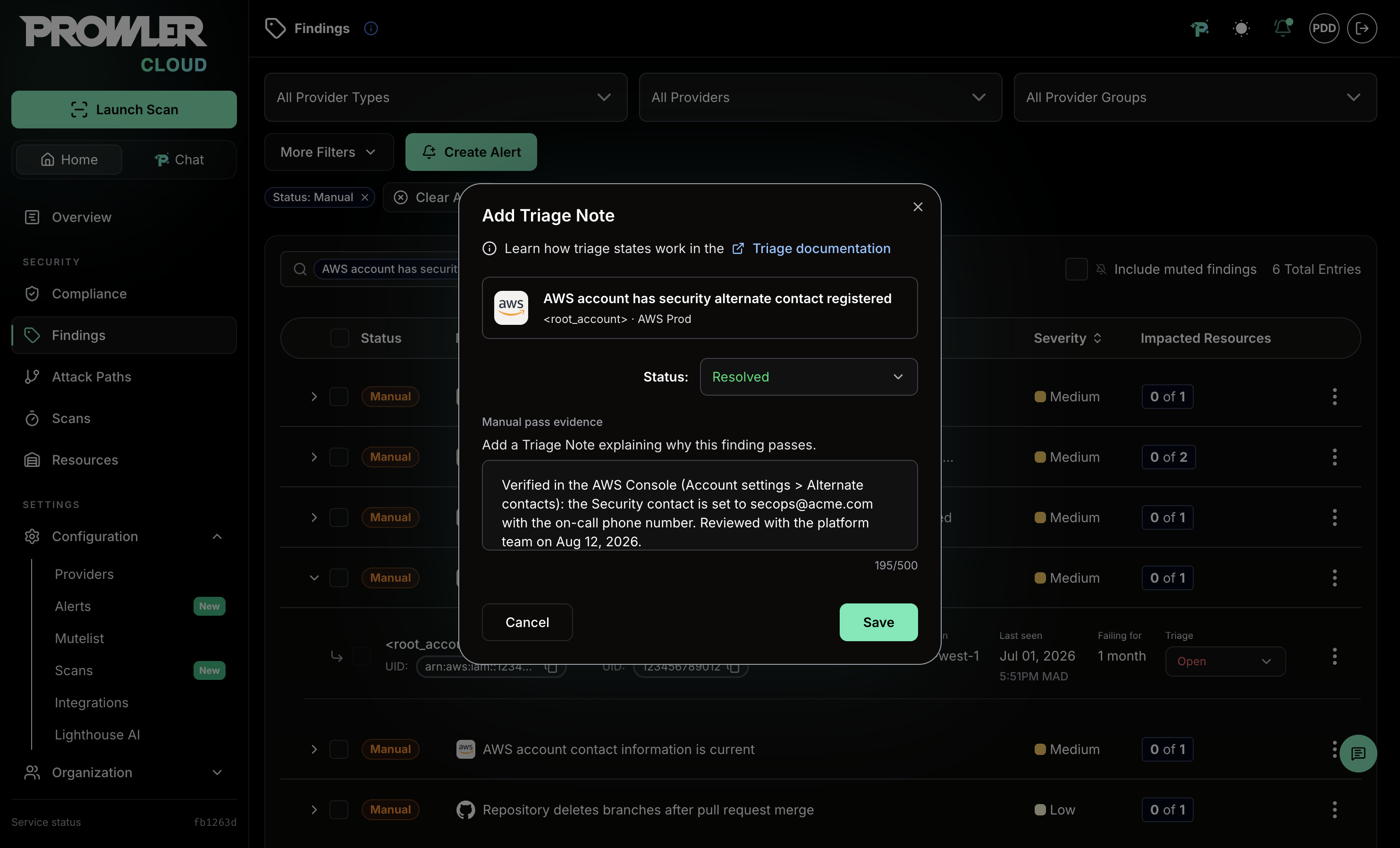The image size is (1400, 848).
Task: Click the AWS logo in the finding card
Action: point(511,307)
